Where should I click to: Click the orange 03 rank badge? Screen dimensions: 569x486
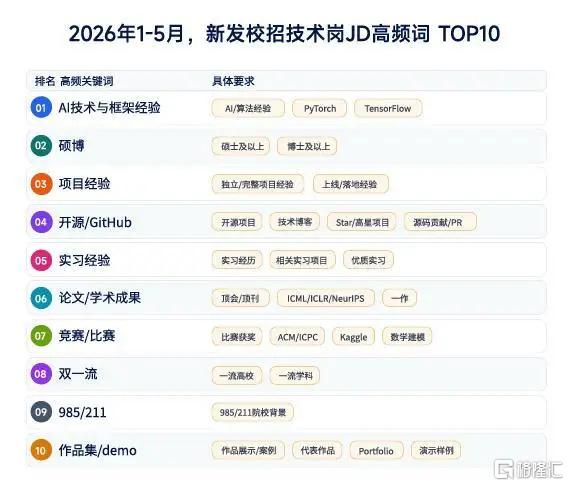(x=41, y=184)
